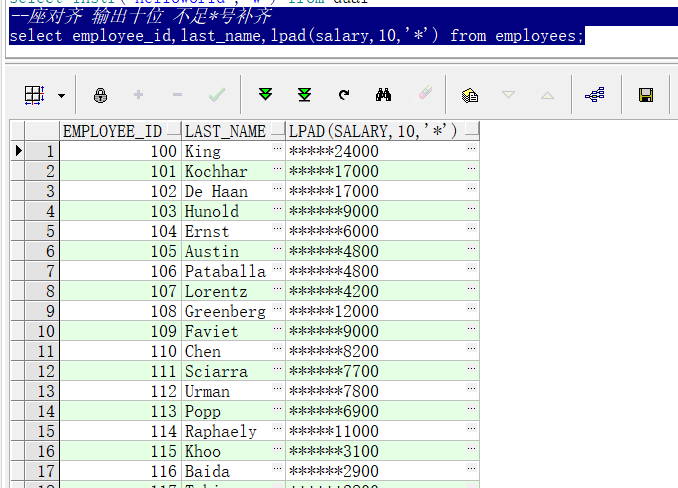This screenshot has width=678, height=488.
Task: Click the Popp name cell
Action: 233,411
